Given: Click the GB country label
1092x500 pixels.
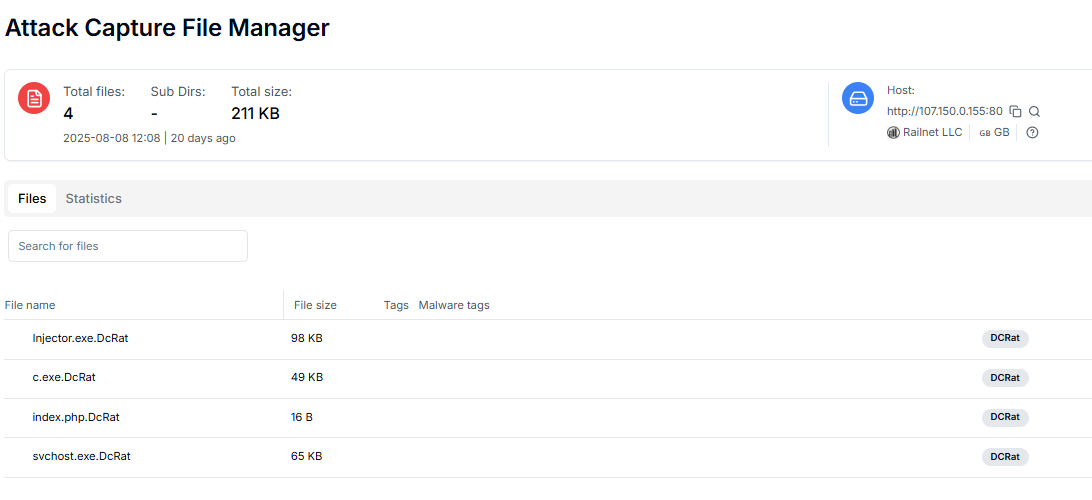Looking at the screenshot, I should [x=1001, y=132].
